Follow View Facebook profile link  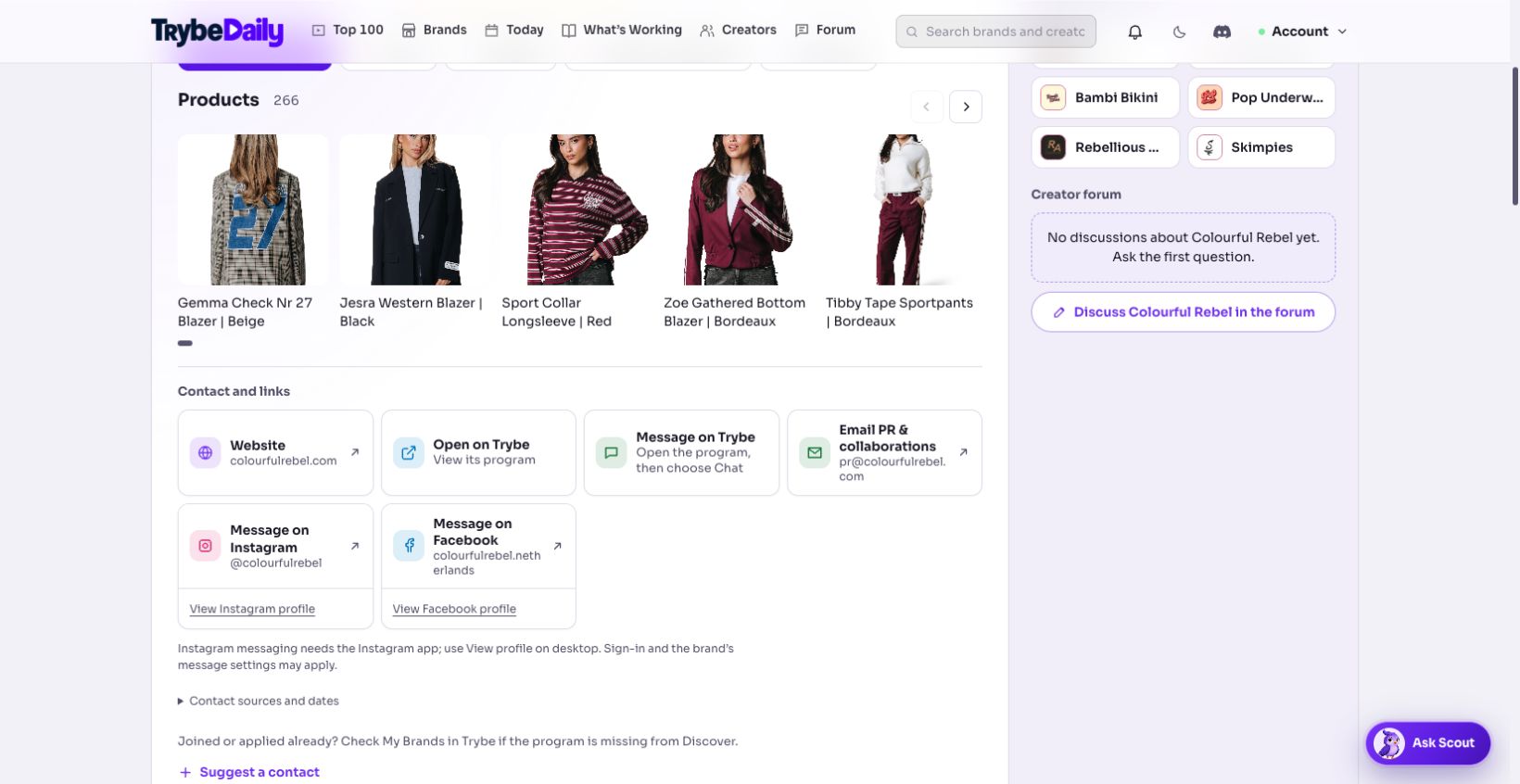coord(454,609)
